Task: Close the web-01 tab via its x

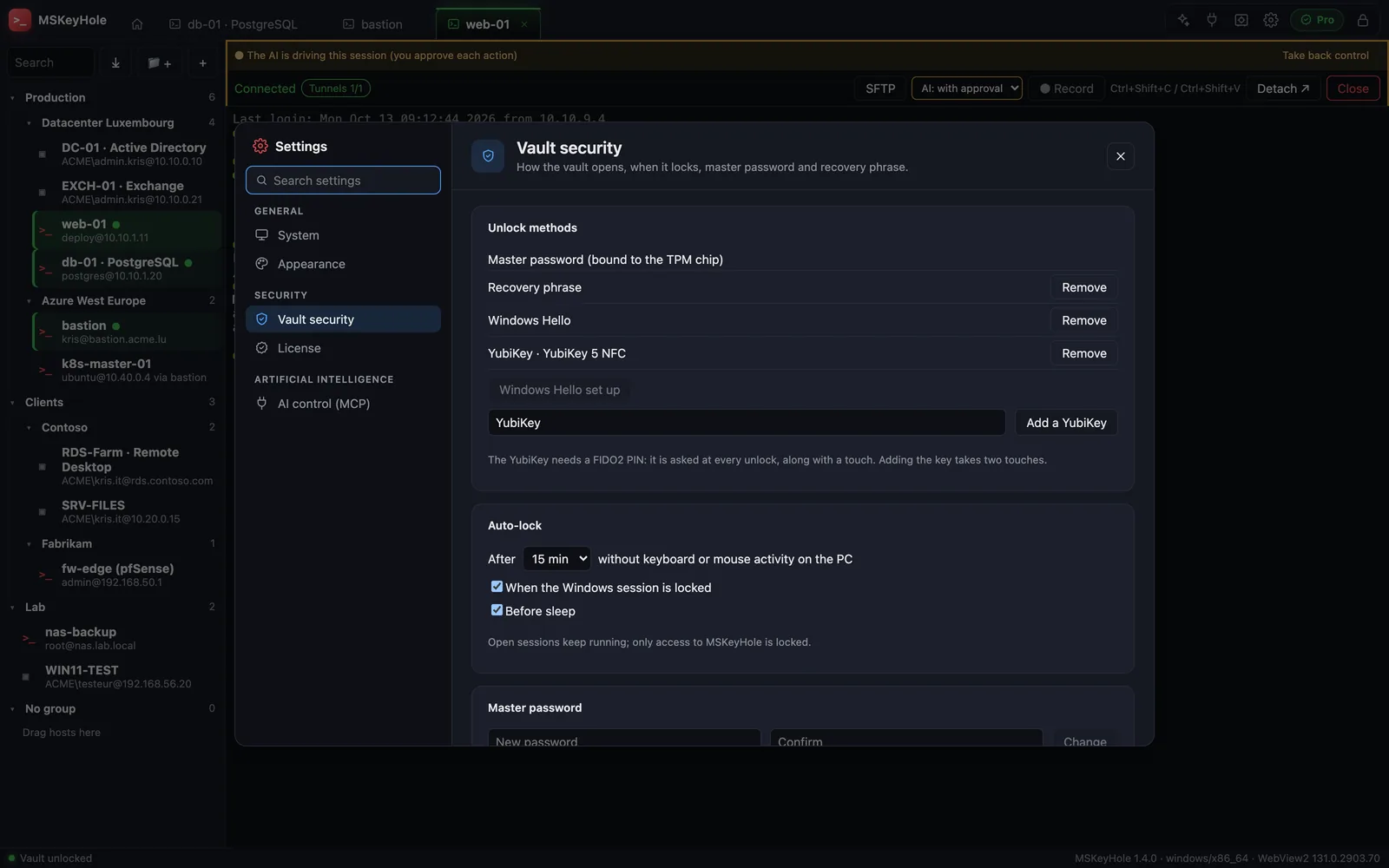Action: [524, 24]
